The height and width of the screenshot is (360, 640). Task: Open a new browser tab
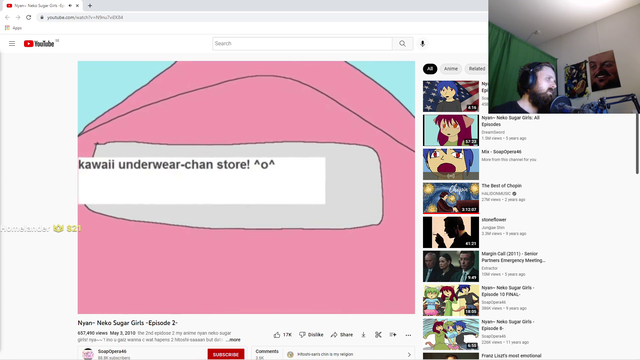[x=90, y=6]
